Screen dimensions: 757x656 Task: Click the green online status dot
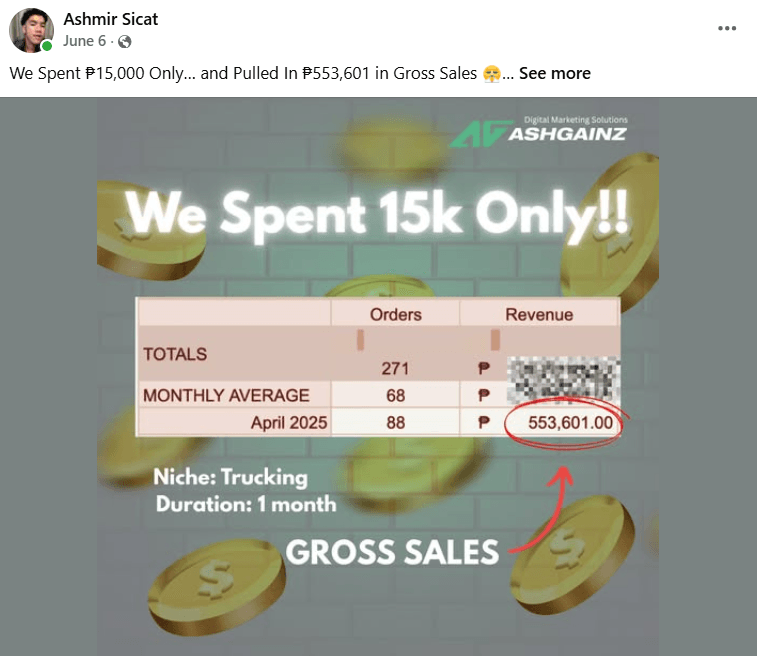47,46
